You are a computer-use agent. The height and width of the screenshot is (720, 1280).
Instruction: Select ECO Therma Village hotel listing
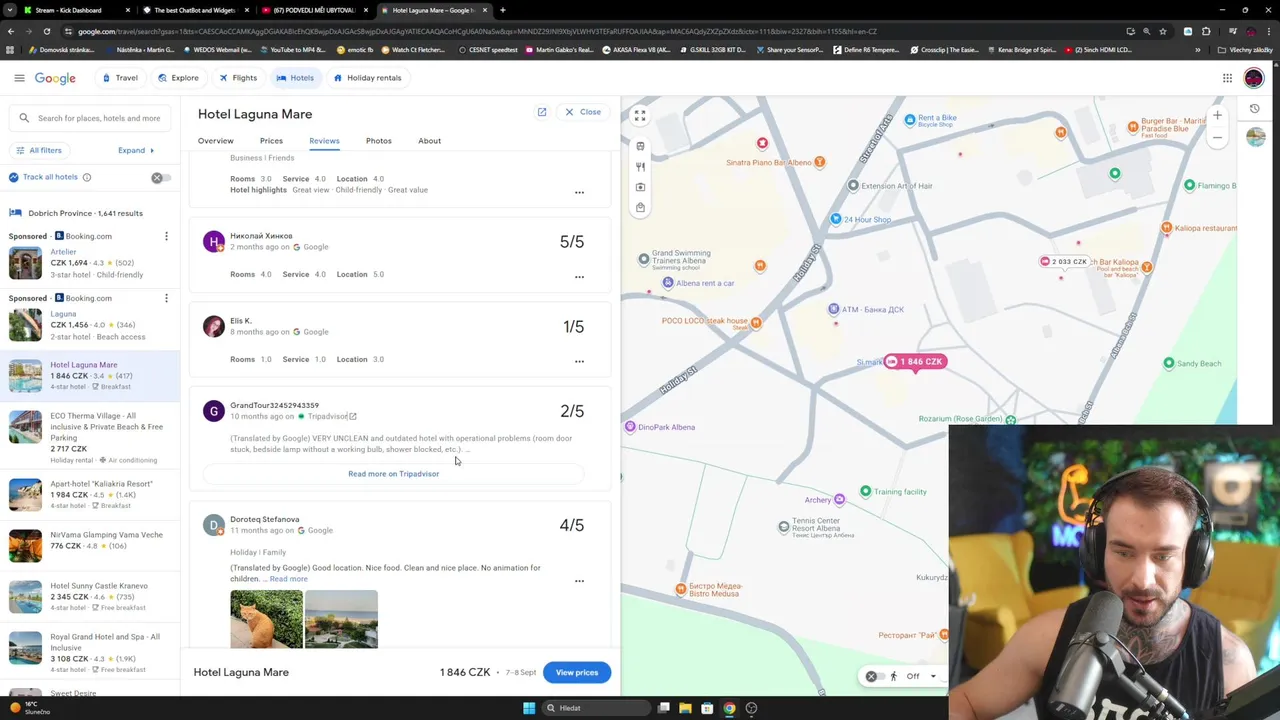click(90, 437)
